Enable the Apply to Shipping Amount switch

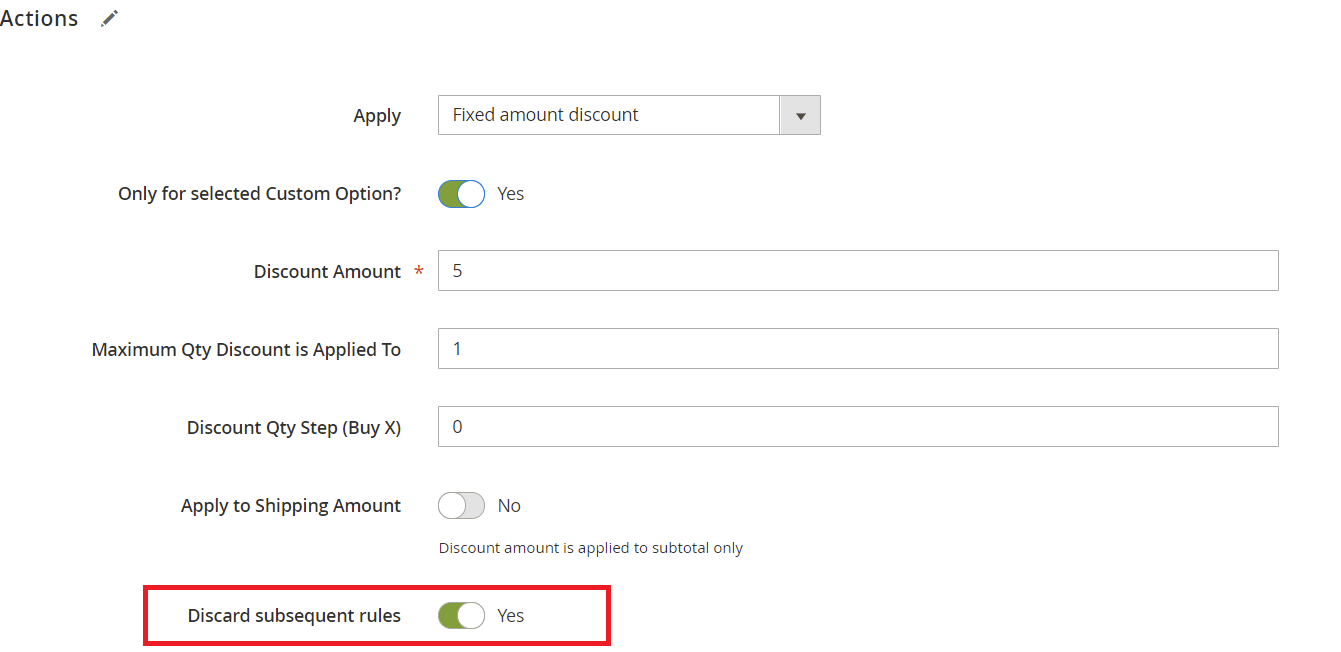tap(461, 506)
